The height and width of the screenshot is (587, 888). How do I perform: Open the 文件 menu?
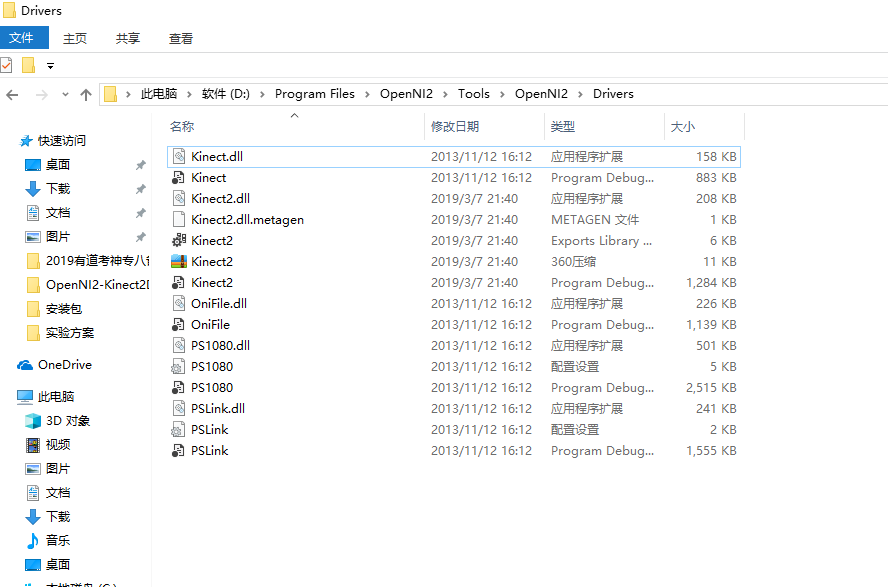pos(24,38)
